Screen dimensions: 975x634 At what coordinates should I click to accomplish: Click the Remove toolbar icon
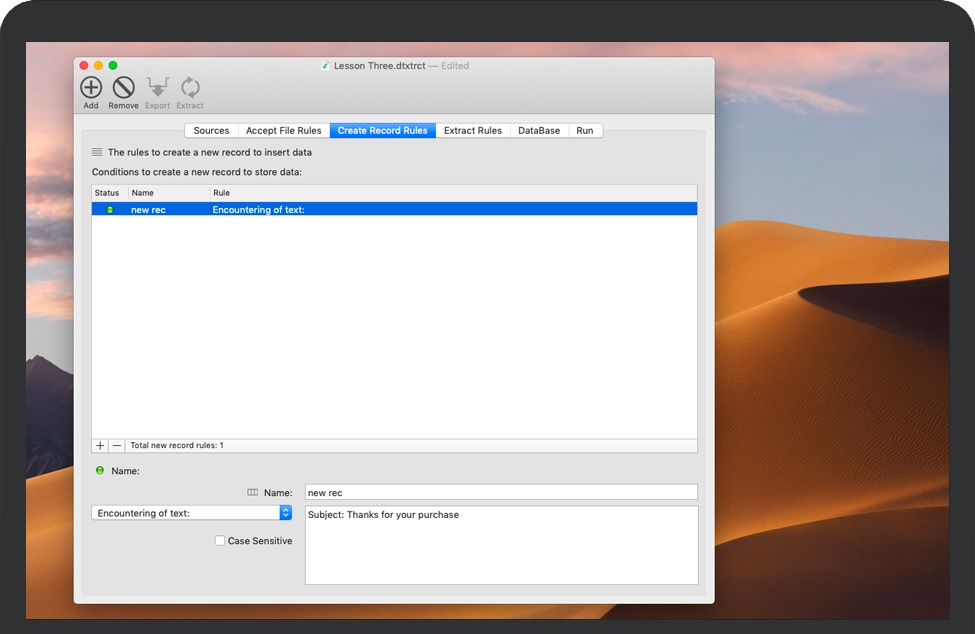pyautogui.click(x=123, y=88)
